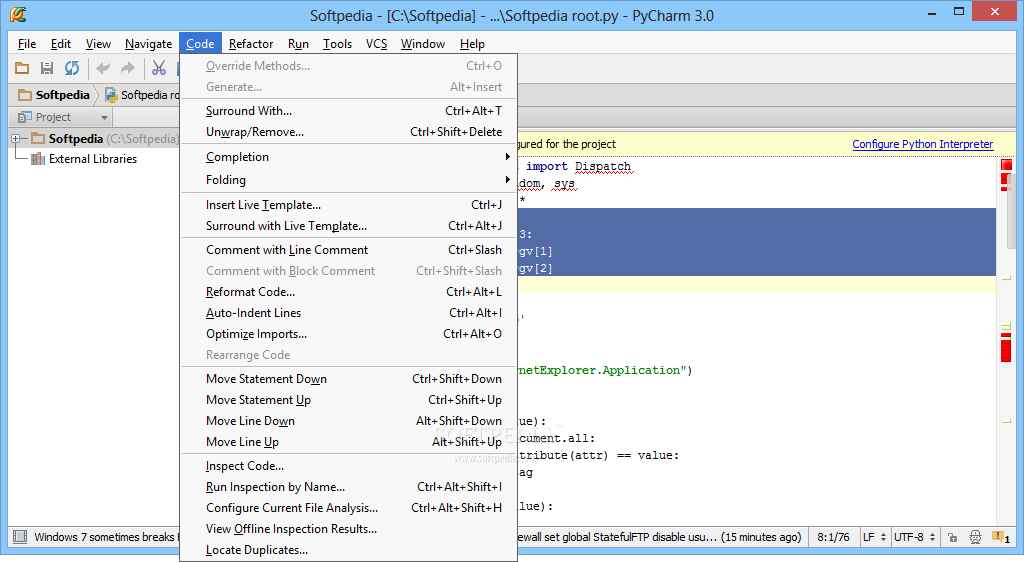Choose Auto-Indent Lines menu entry

pyautogui.click(x=349, y=313)
